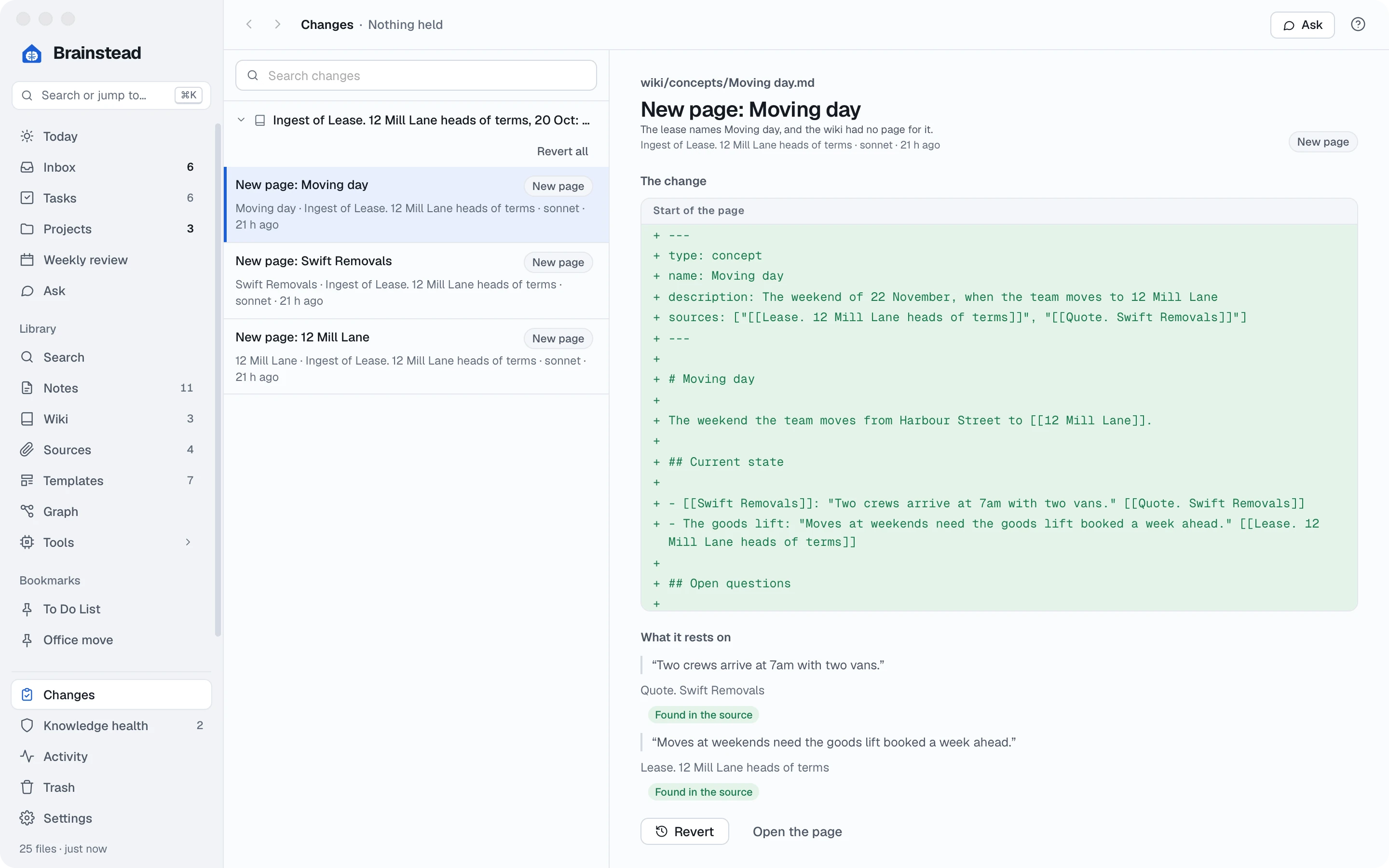This screenshot has height=868, width=1389.
Task: Select New page: Moving day change
Action: coord(416,205)
